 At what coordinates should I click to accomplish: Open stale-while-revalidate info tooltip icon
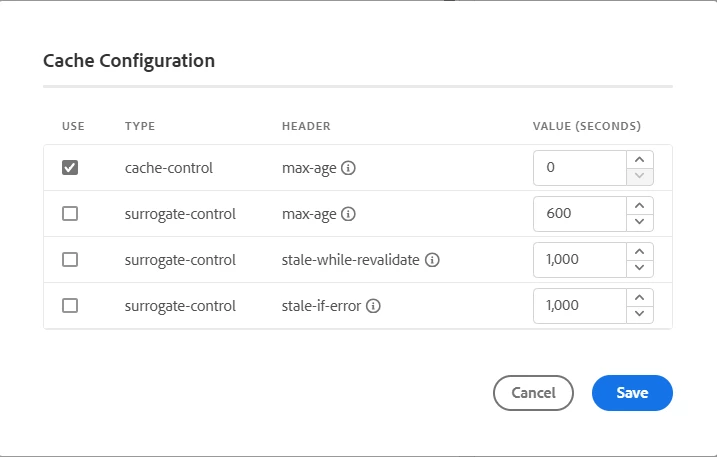[x=433, y=260]
